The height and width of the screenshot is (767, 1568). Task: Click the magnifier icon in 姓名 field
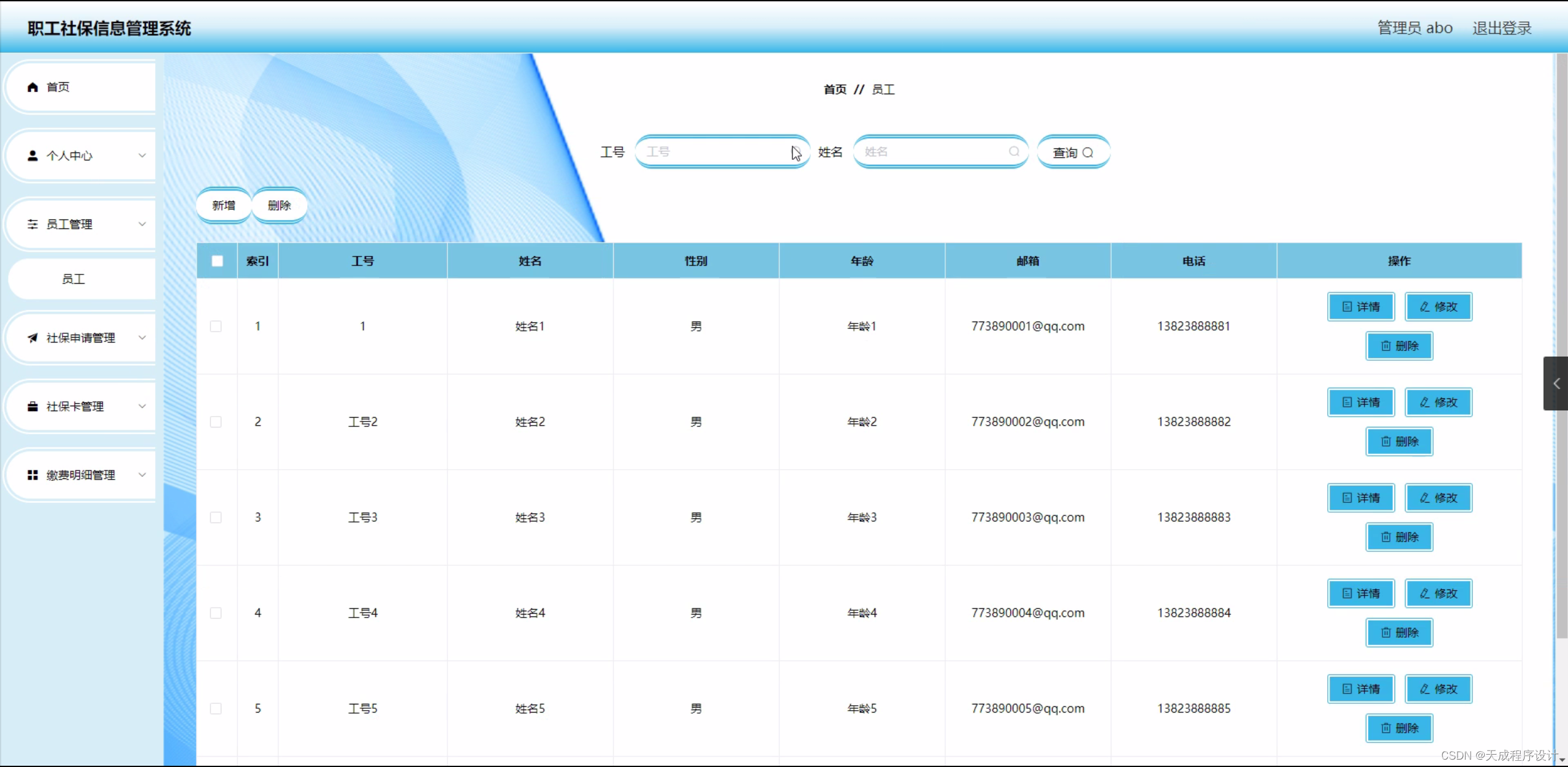[1014, 151]
